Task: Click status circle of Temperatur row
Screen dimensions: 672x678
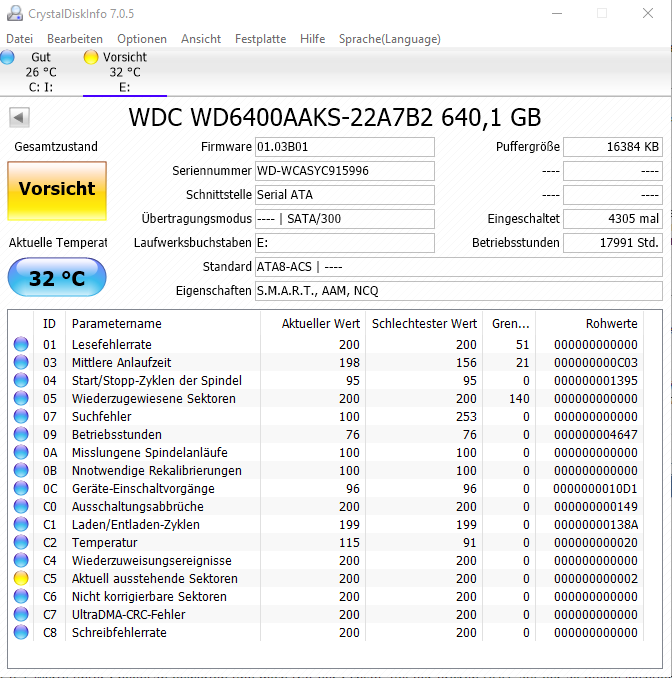Action: [21, 542]
